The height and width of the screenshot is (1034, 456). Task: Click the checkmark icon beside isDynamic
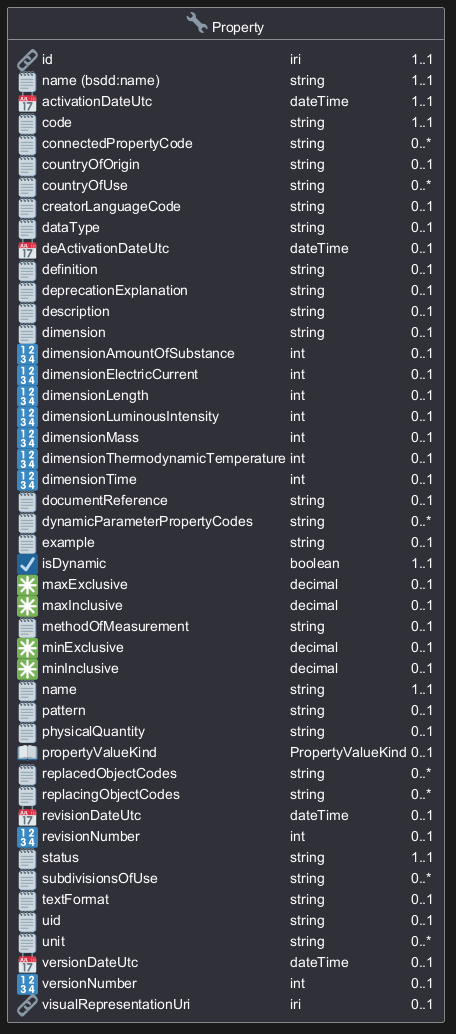(27, 564)
